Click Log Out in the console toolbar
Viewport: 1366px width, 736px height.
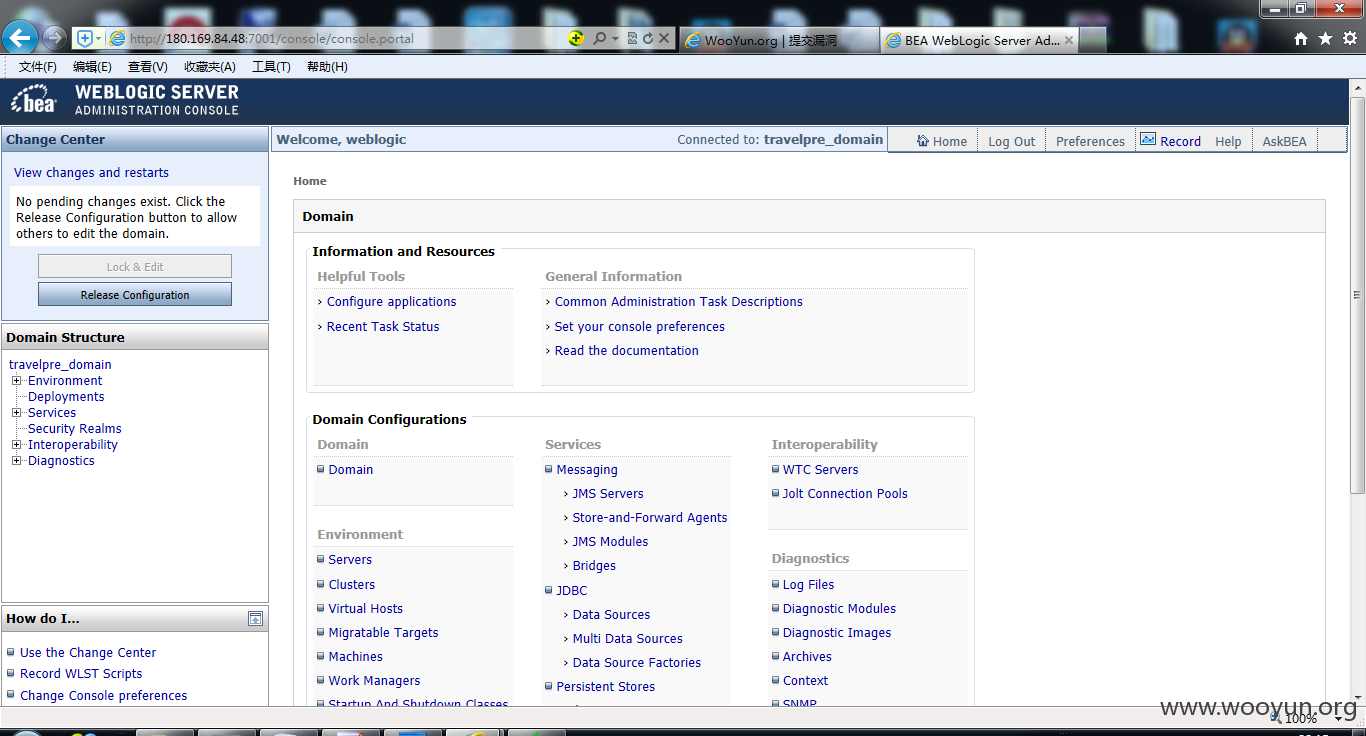pyautogui.click(x=1011, y=141)
